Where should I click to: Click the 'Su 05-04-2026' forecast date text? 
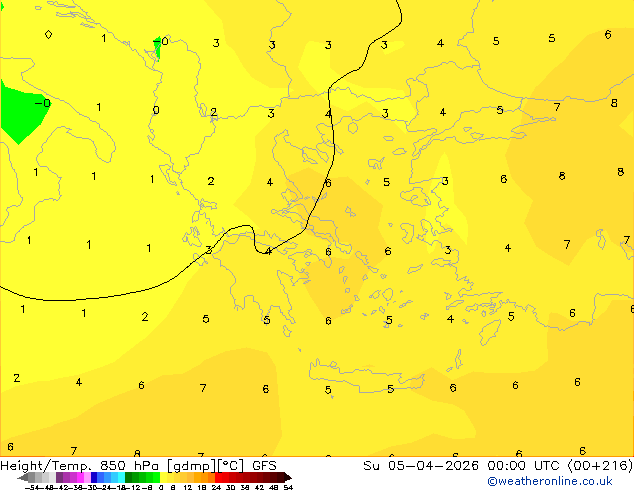pos(421,466)
